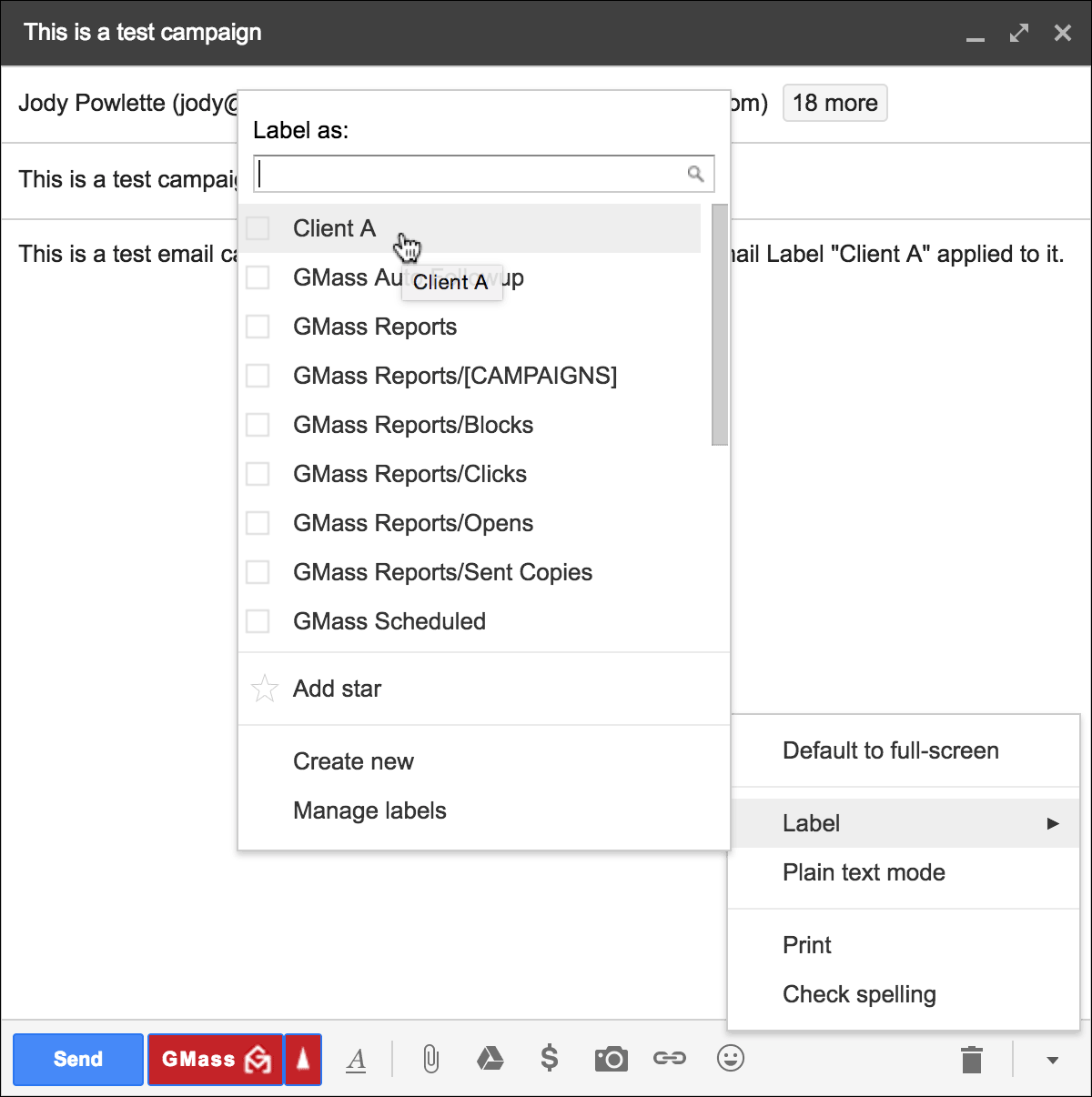Check the GMass Scheduled checkbox

pos(258,621)
